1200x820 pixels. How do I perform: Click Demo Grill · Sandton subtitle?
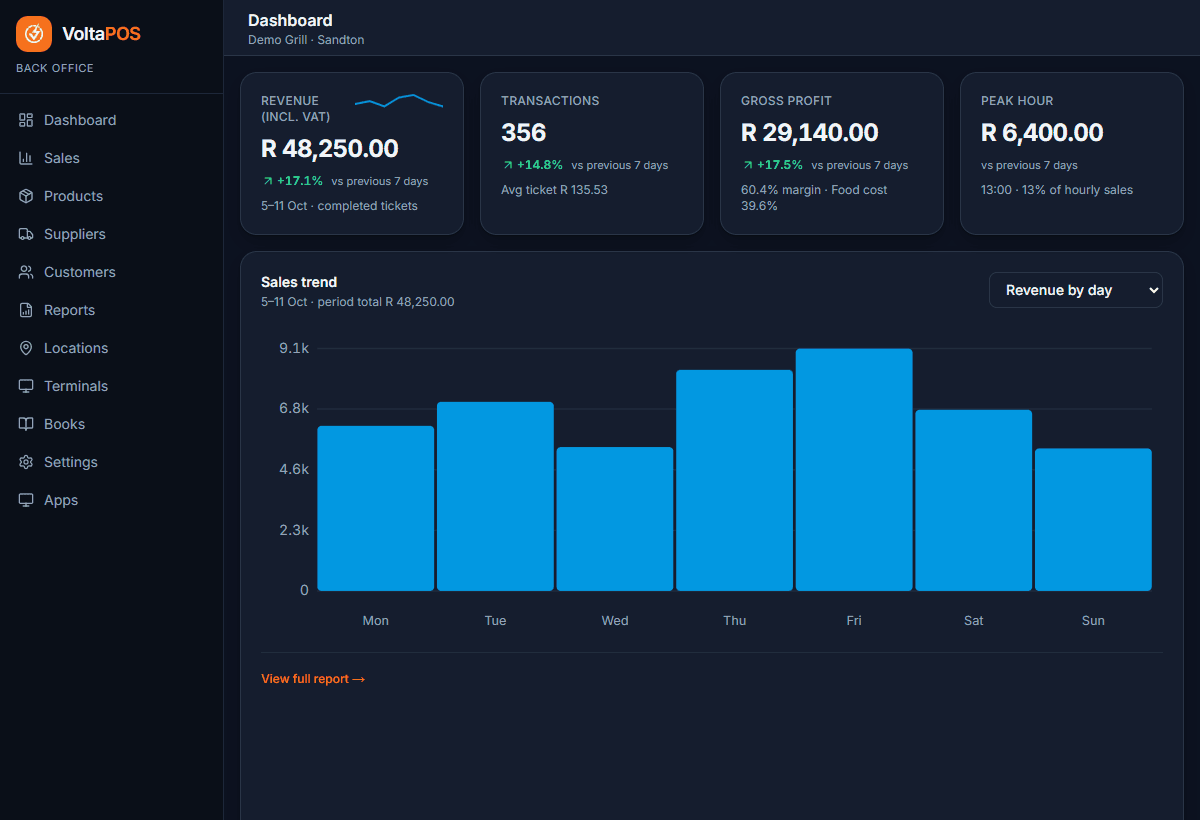306,40
